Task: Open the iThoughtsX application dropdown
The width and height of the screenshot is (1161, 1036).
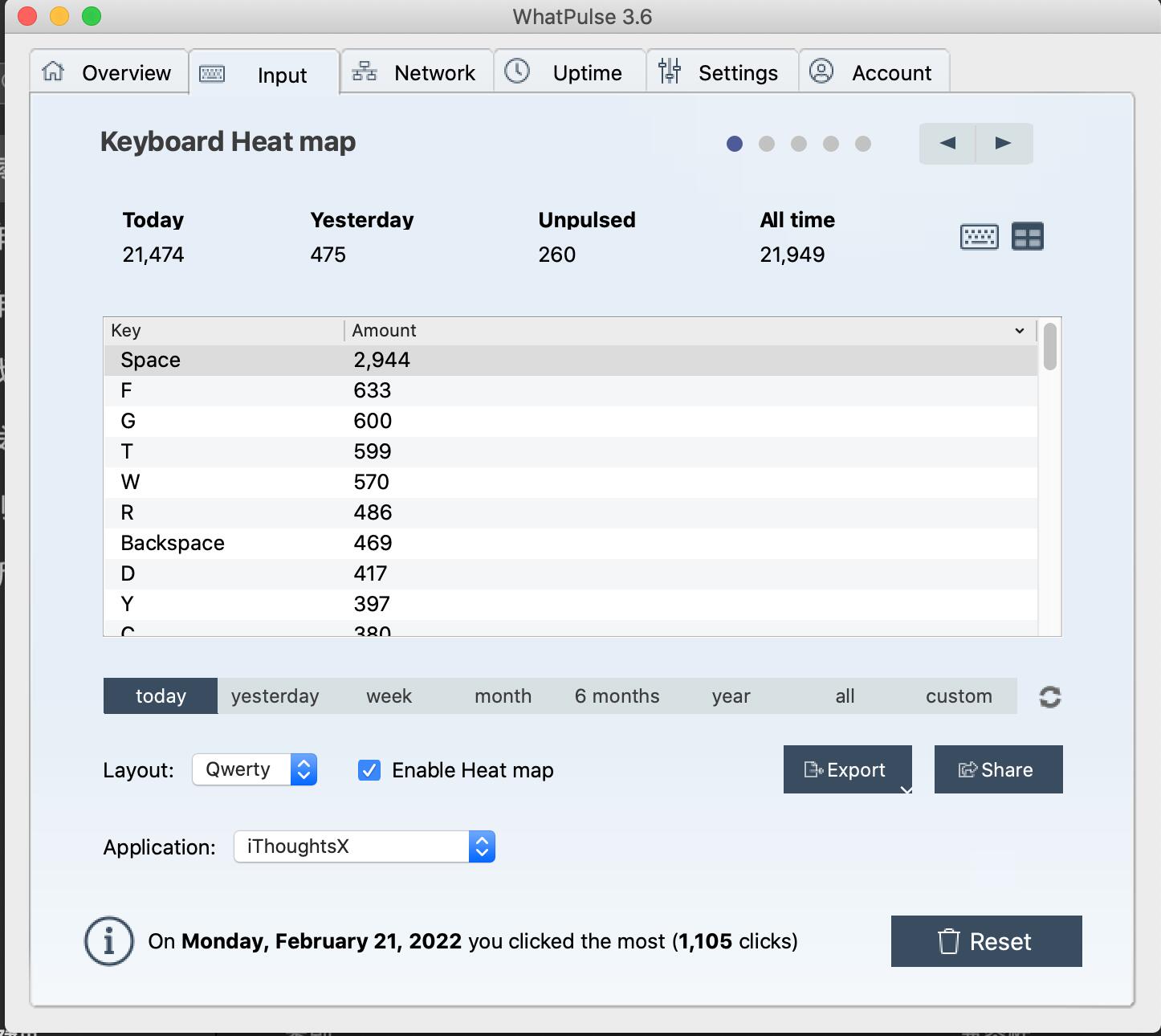Action: click(x=364, y=846)
